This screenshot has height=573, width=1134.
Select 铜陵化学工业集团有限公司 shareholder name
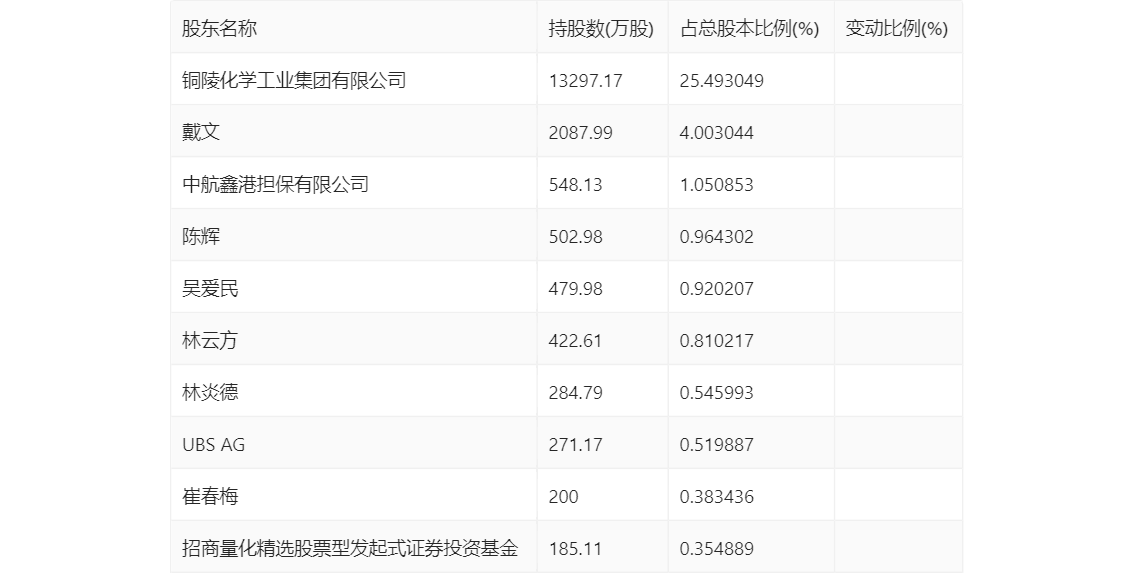(294, 80)
